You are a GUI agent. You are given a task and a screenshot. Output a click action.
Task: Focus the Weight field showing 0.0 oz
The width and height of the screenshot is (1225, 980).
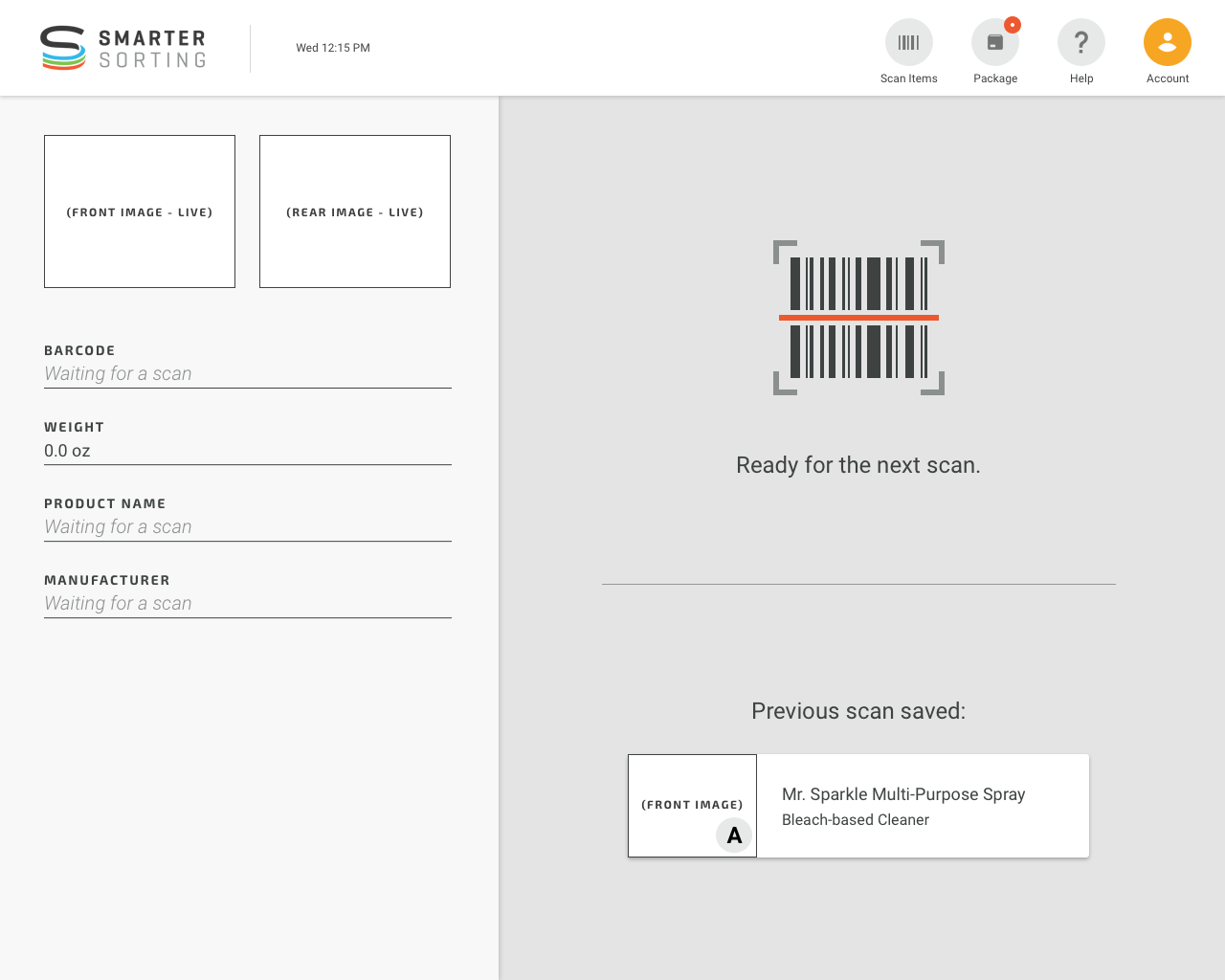[248, 451]
